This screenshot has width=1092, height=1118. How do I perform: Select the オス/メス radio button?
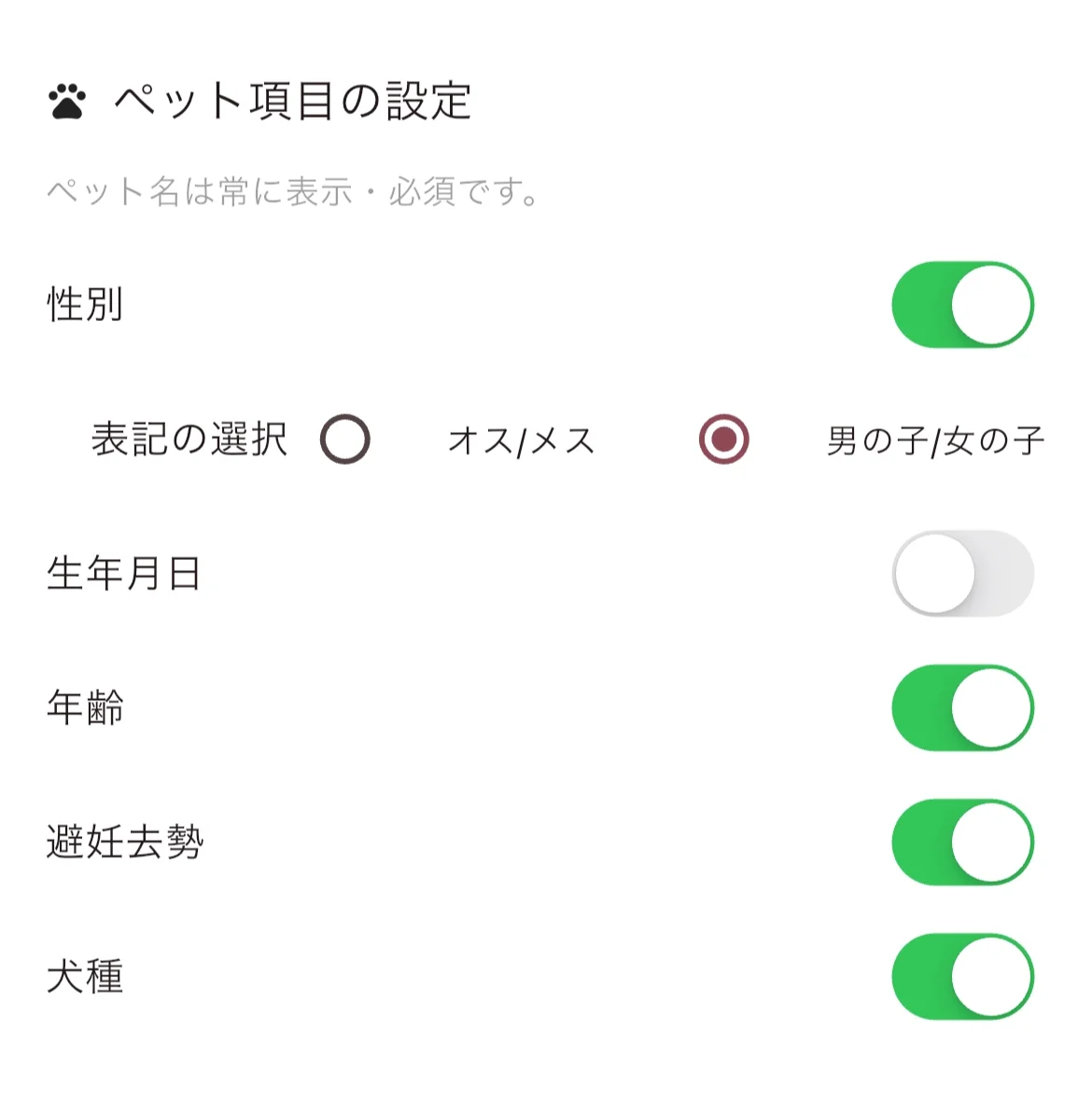345,440
